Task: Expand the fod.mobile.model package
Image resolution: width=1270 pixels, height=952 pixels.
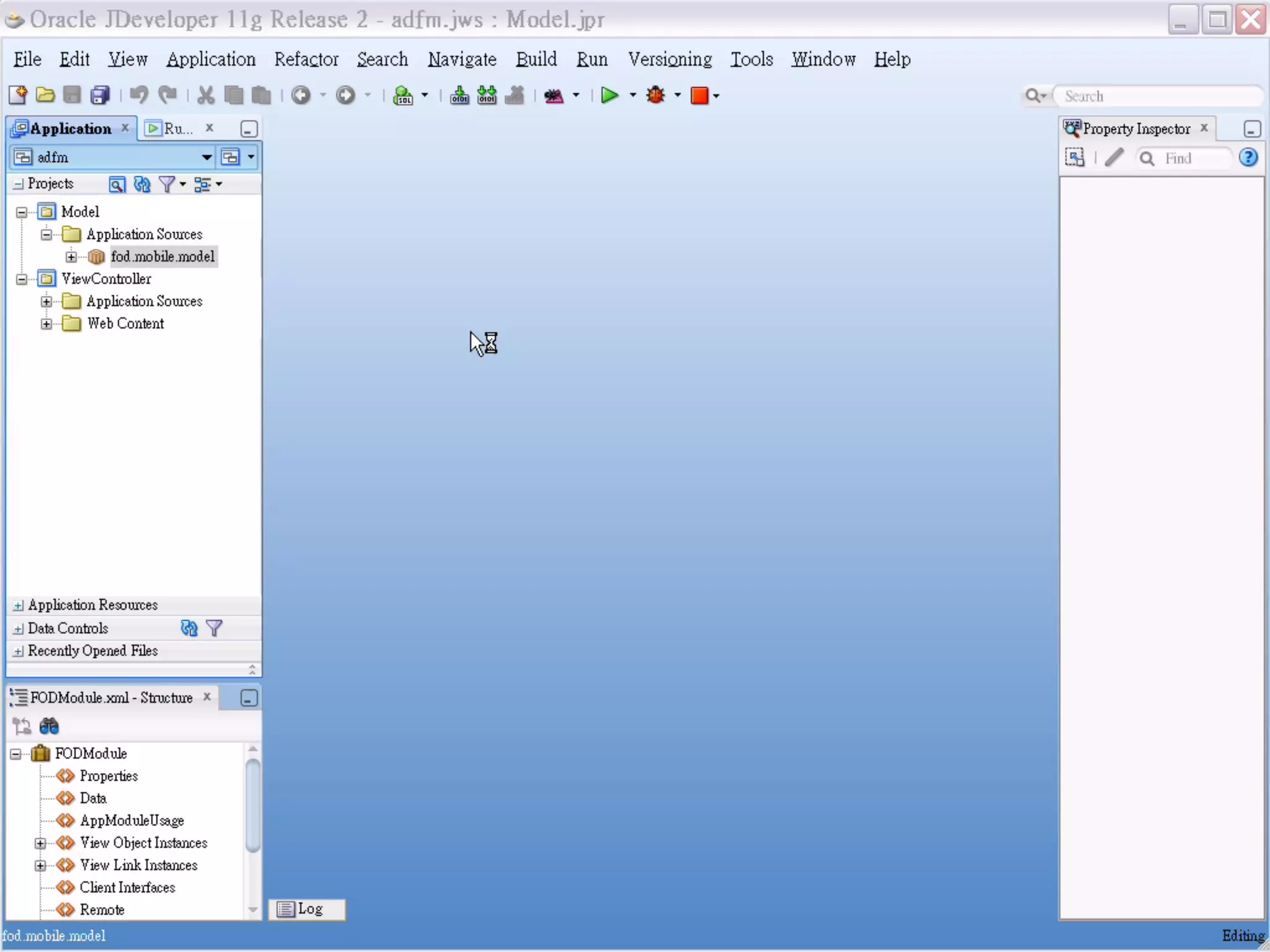Action: tap(71, 257)
